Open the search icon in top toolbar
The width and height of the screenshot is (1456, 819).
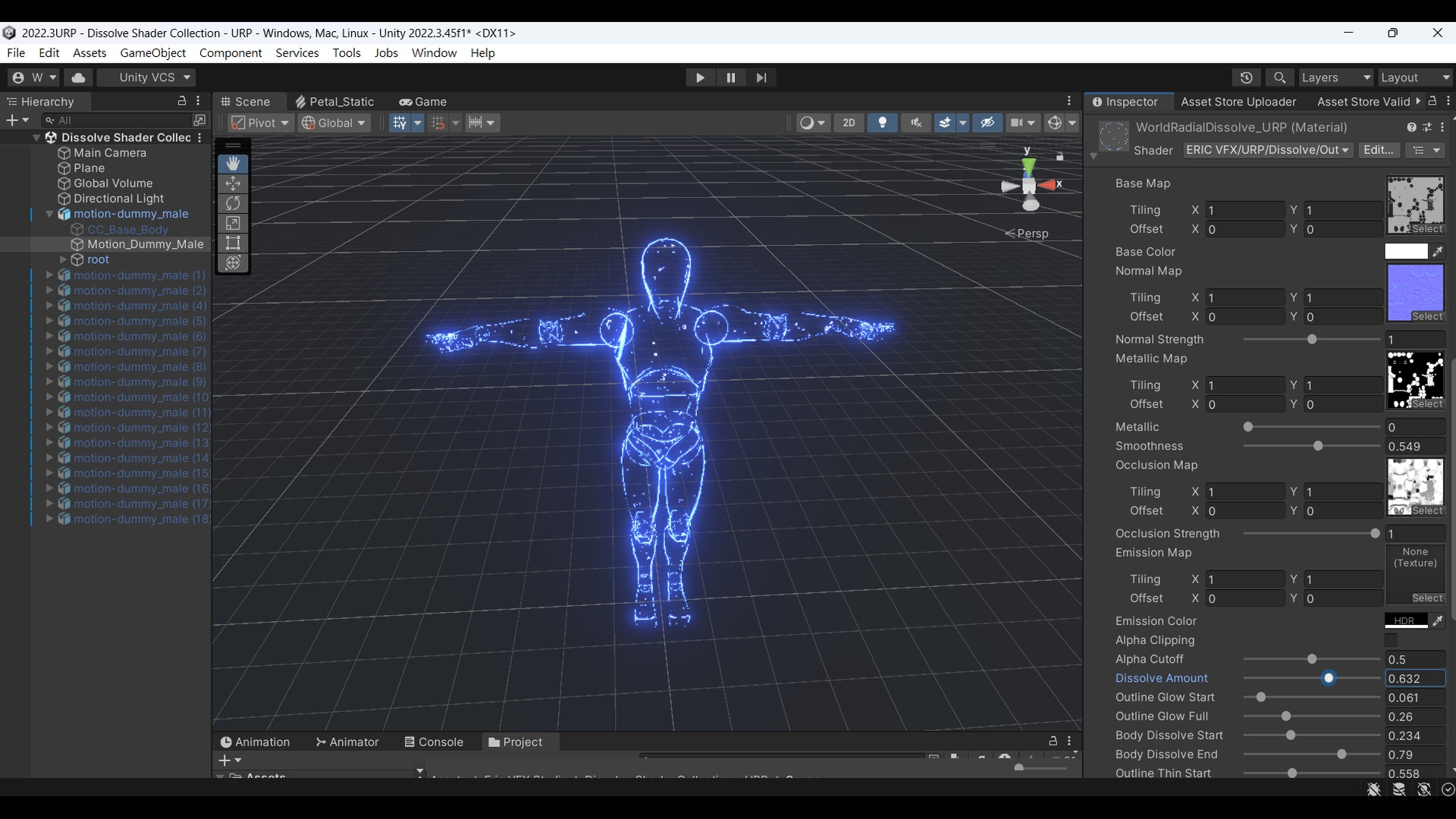(1279, 77)
